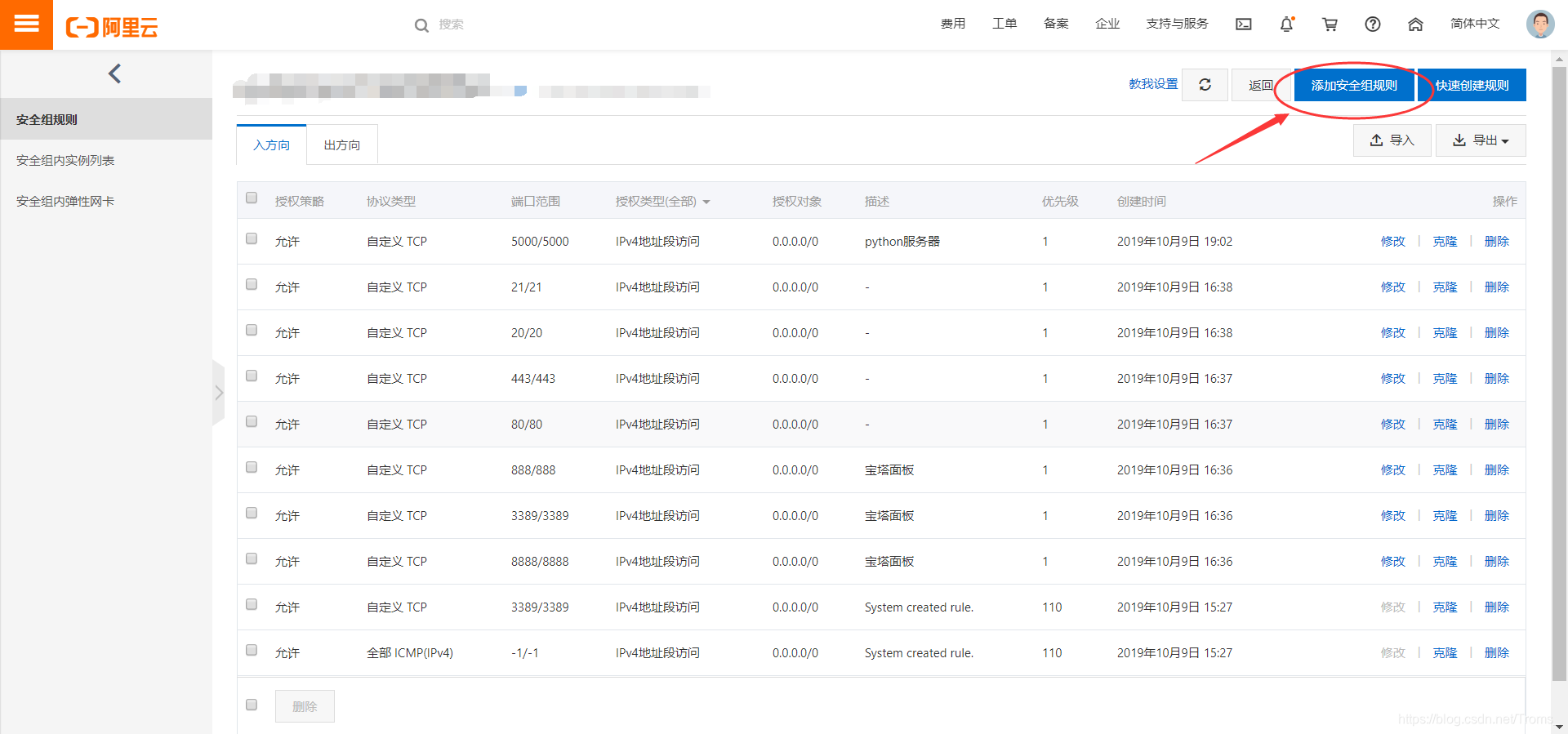Viewport: 1568px width, 734px height.
Task: Check the 8888/8888 port rule row
Action: coord(252,558)
